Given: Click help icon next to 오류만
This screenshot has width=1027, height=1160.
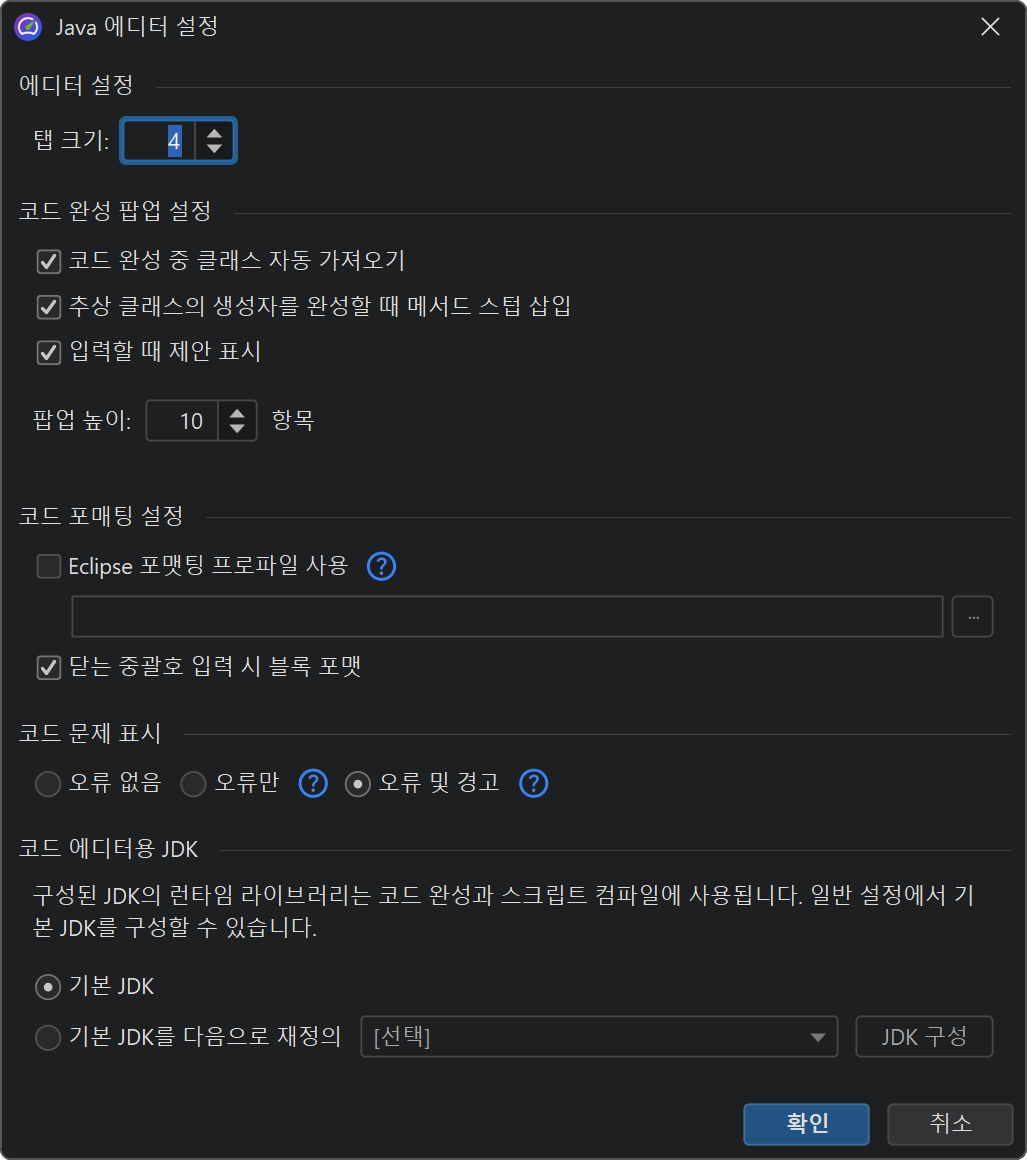Looking at the screenshot, I should pyautogui.click(x=314, y=783).
